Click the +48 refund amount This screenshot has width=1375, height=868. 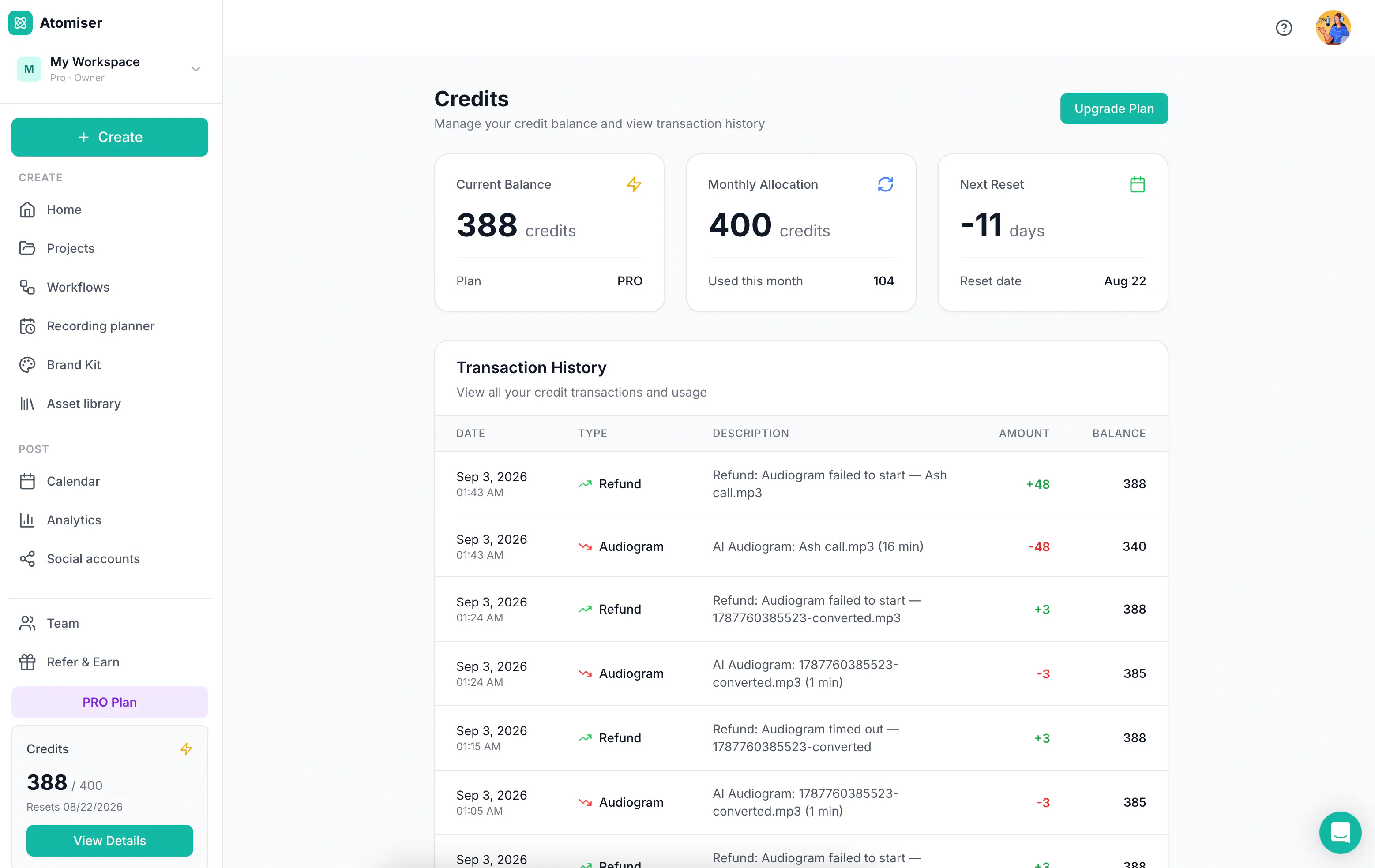[x=1037, y=484]
